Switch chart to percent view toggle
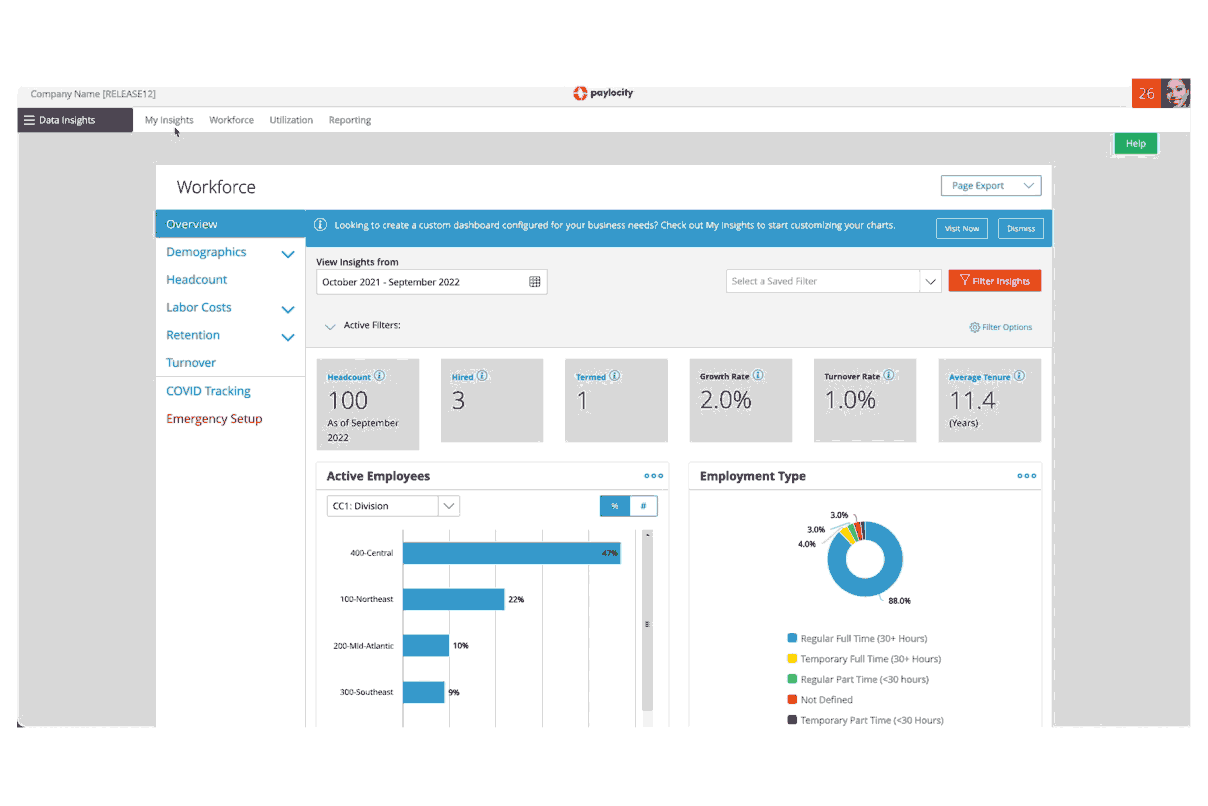Viewport: 1208px width, 806px height. tap(614, 506)
